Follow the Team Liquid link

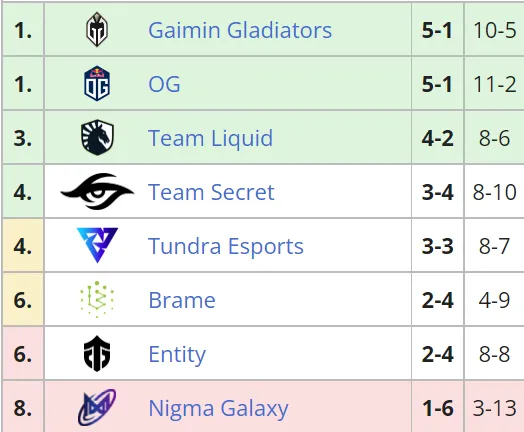coord(211,138)
